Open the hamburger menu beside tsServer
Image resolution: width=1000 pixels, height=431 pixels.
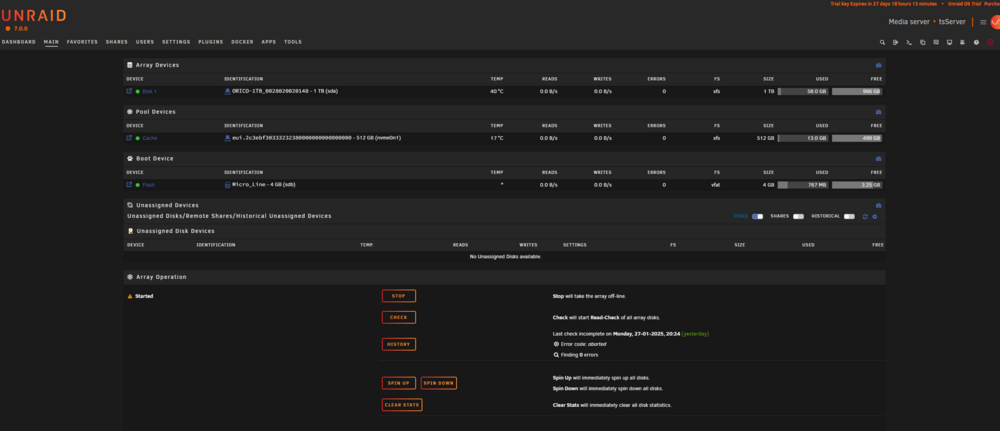983,22
